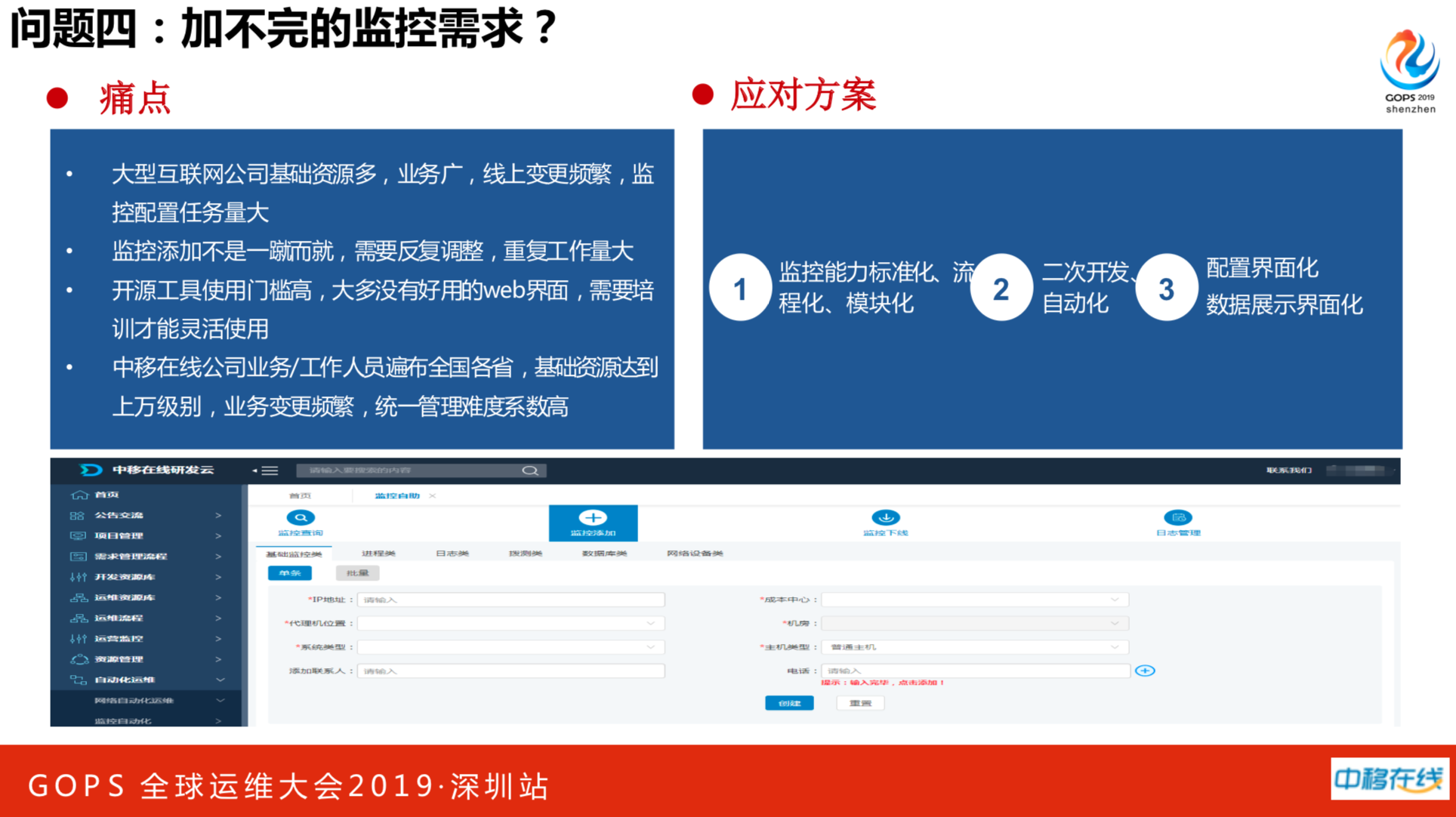1456x817 pixels.
Task: Click the 项目管理 sidebar icon
Action: 78,536
